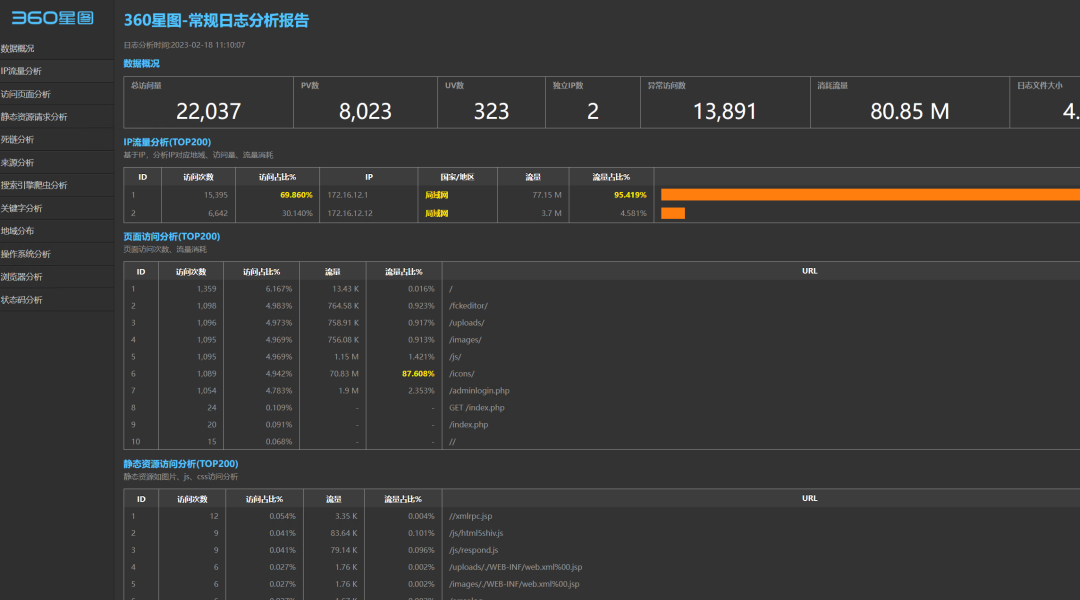Open 搜索引擎爬虫分析 sidebar item
This screenshot has width=1080, height=600.
click(x=34, y=185)
